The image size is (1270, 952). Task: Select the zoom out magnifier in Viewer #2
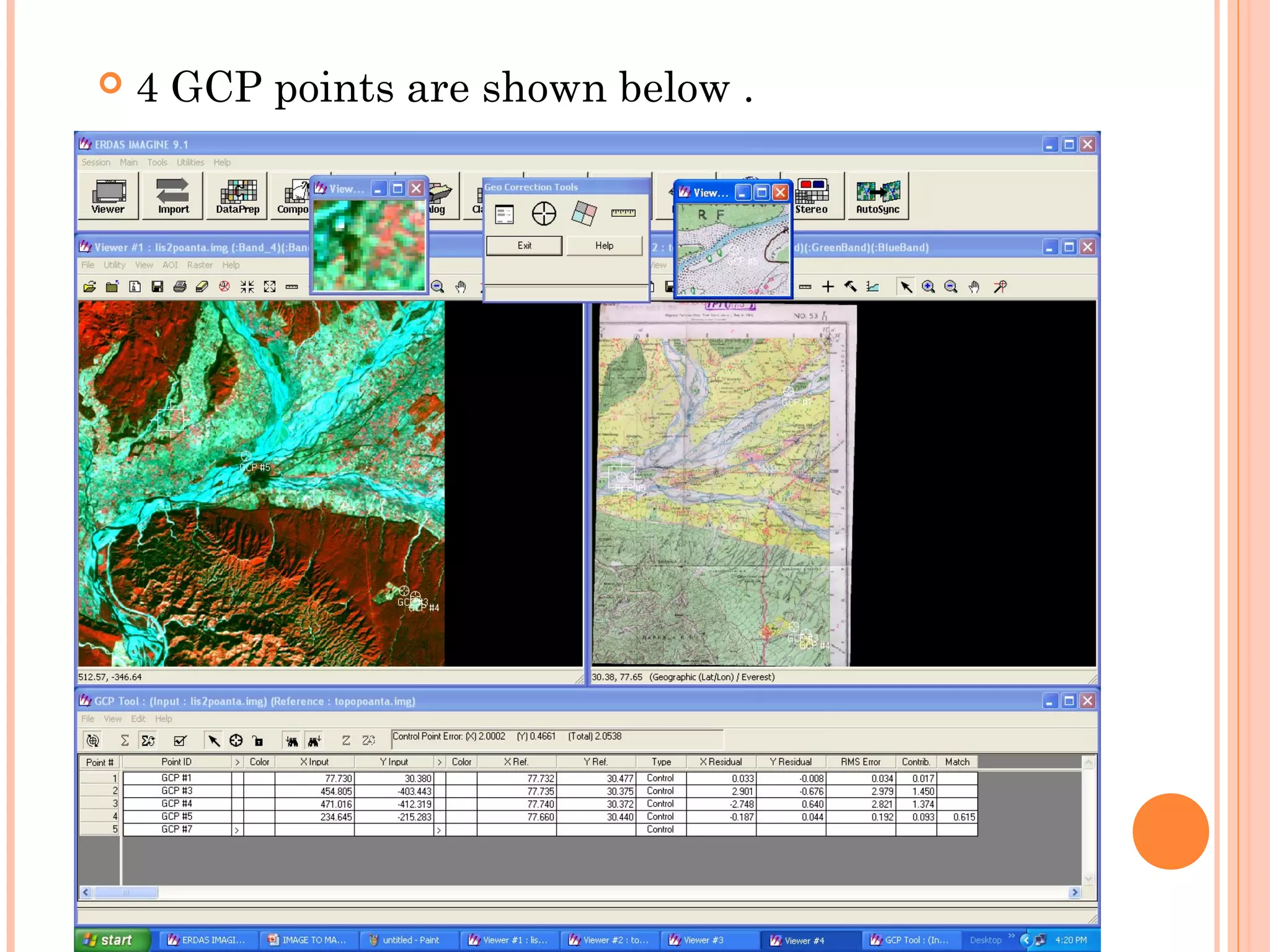click(951, 286)
